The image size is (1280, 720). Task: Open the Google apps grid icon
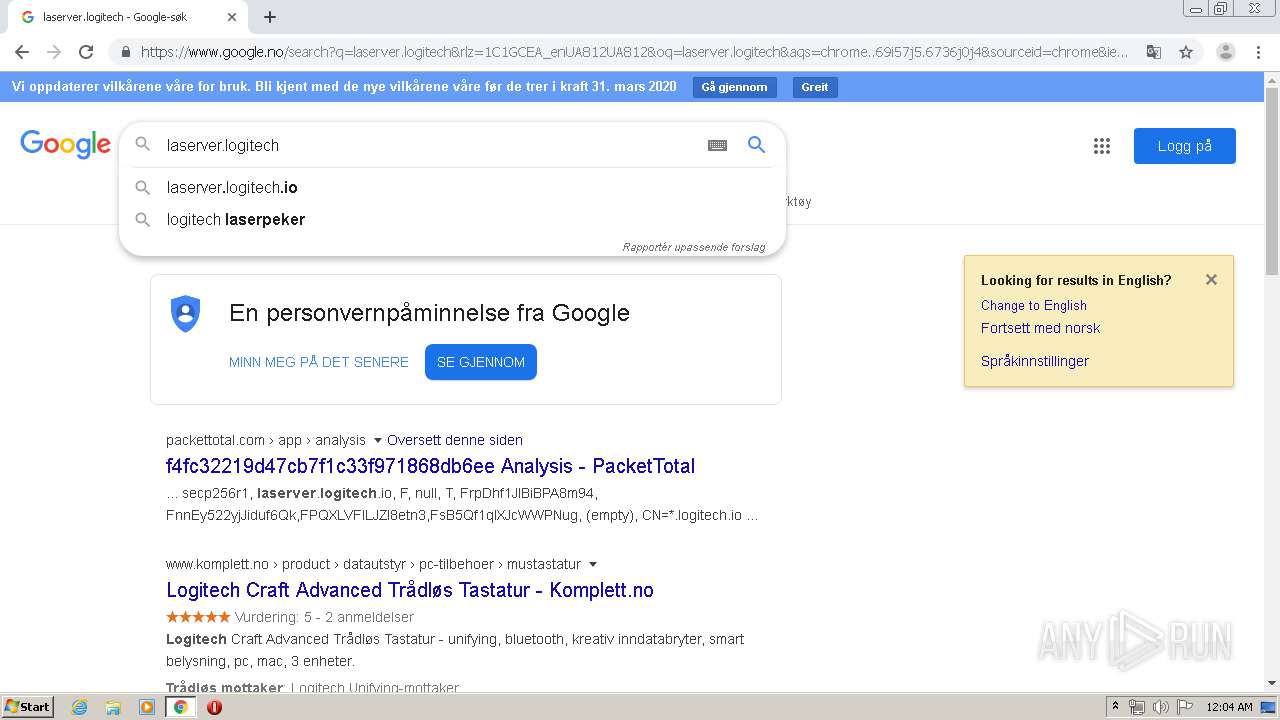click(1102, 146)
